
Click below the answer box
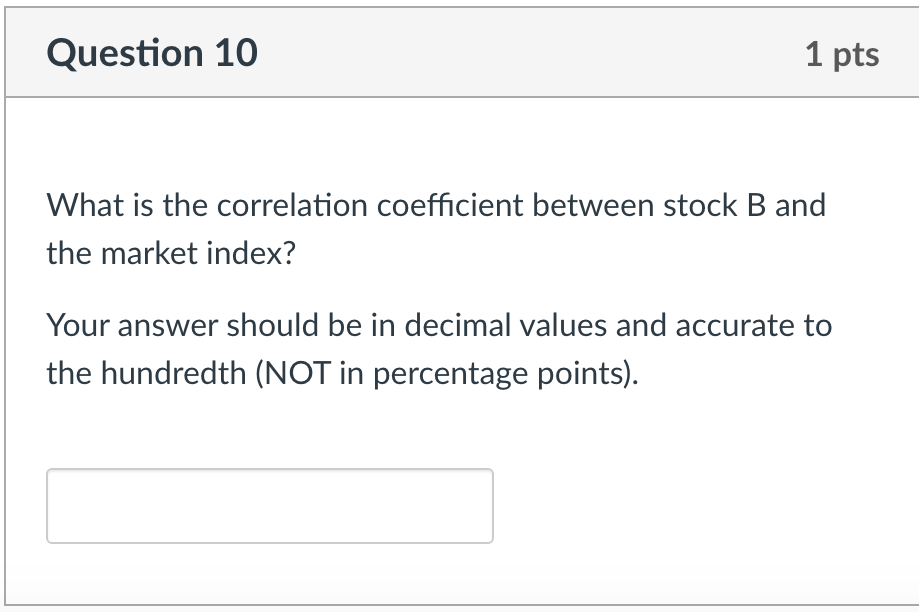coord(270,565)
